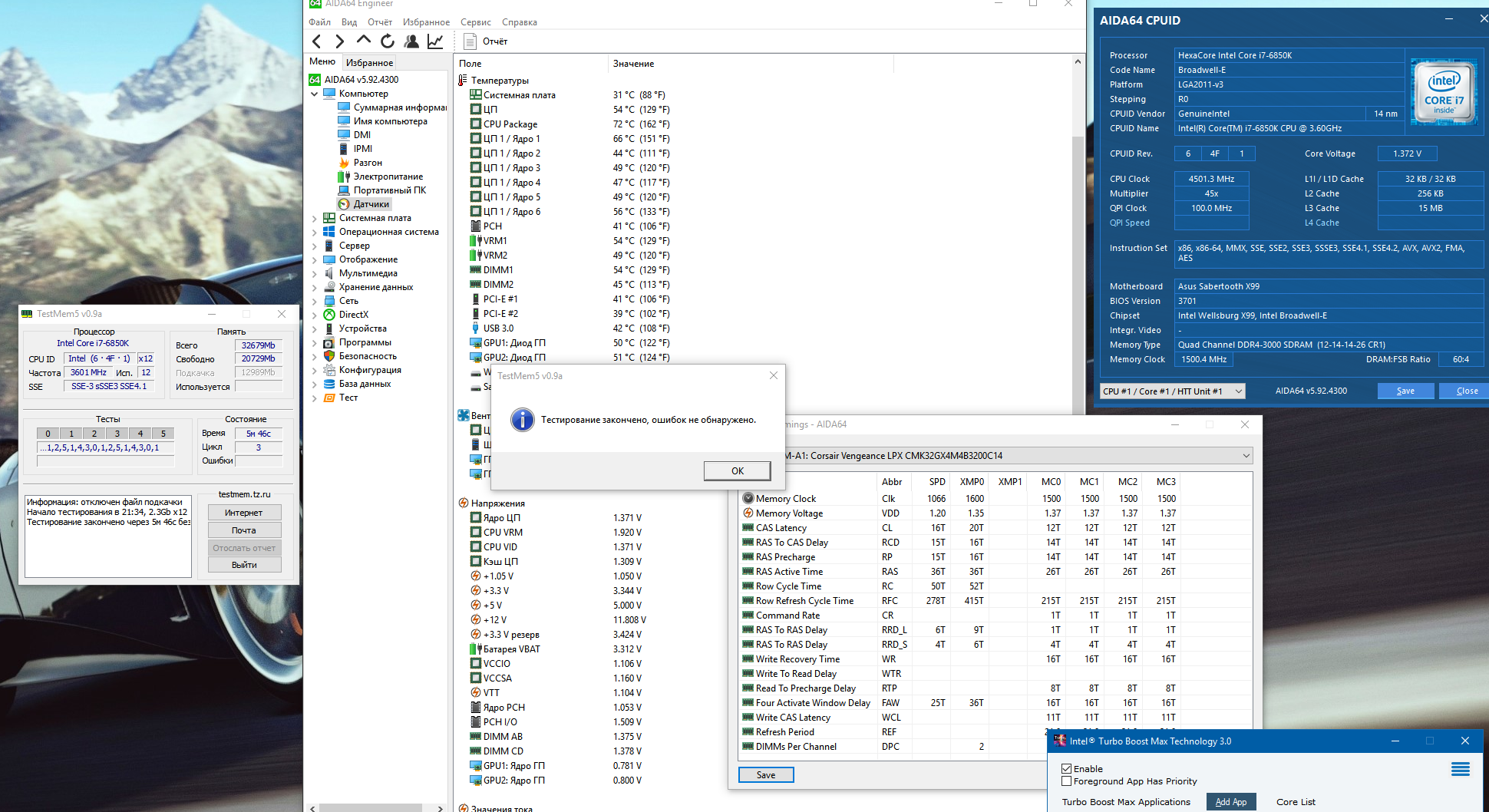Go back in AIDA64 navigation toolbar
The width and height of the screenshot is (1489, 812).
pyautogui.click(x=317, y=41)
